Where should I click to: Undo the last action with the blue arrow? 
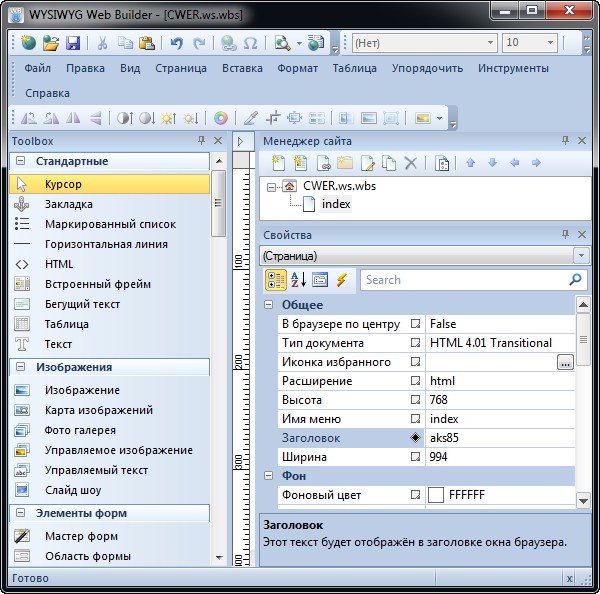pos(176,43)
